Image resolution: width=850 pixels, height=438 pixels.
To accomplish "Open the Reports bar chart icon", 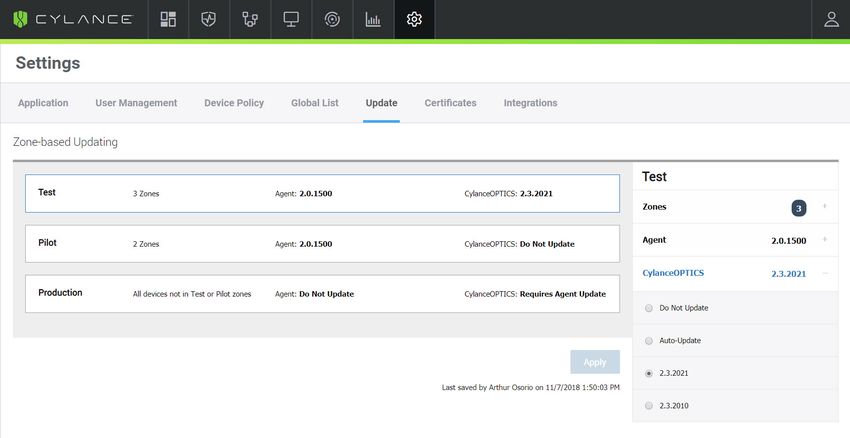I will [x=373, y=20].
